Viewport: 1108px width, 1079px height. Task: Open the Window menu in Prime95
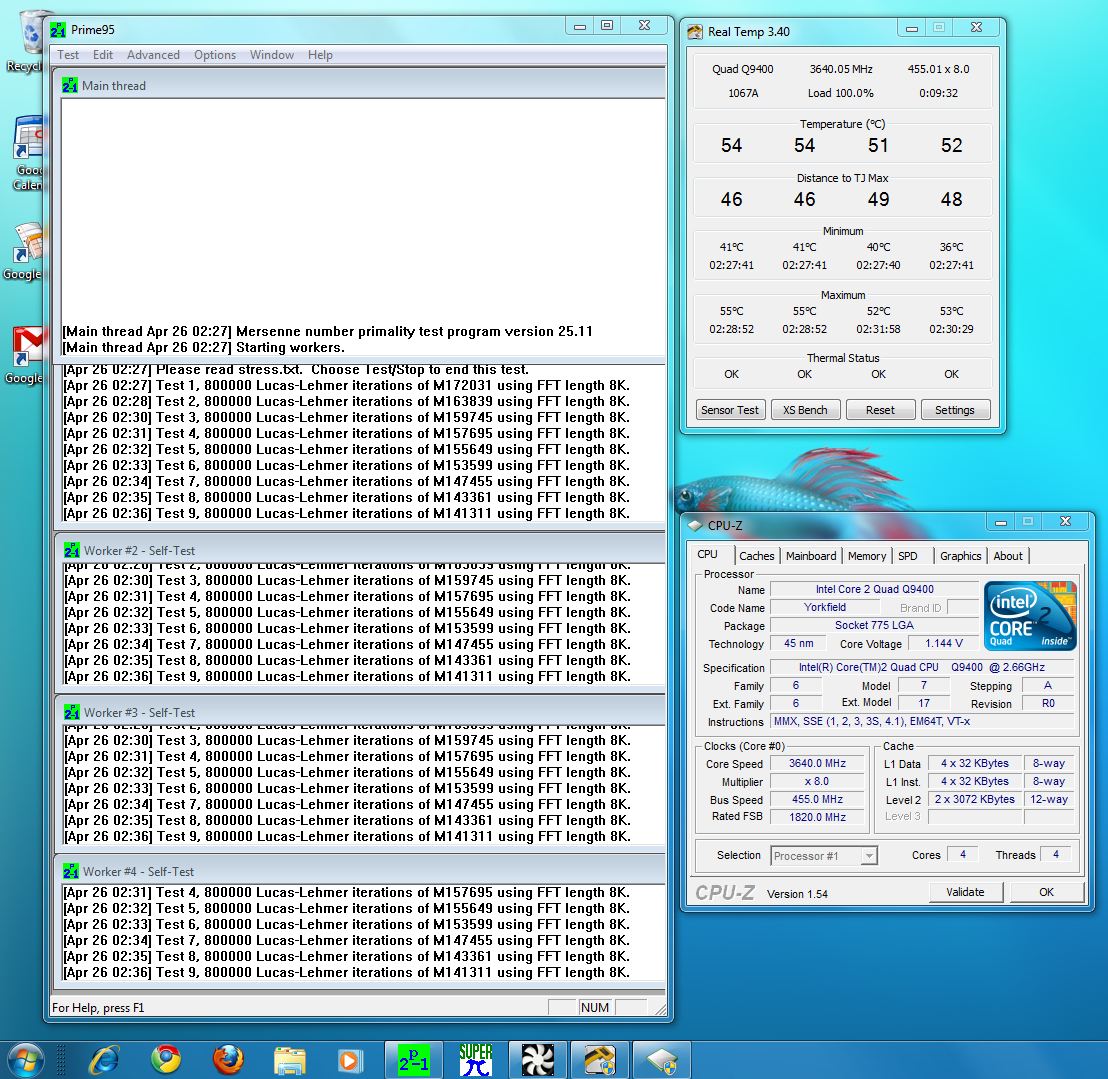(271, 54)
